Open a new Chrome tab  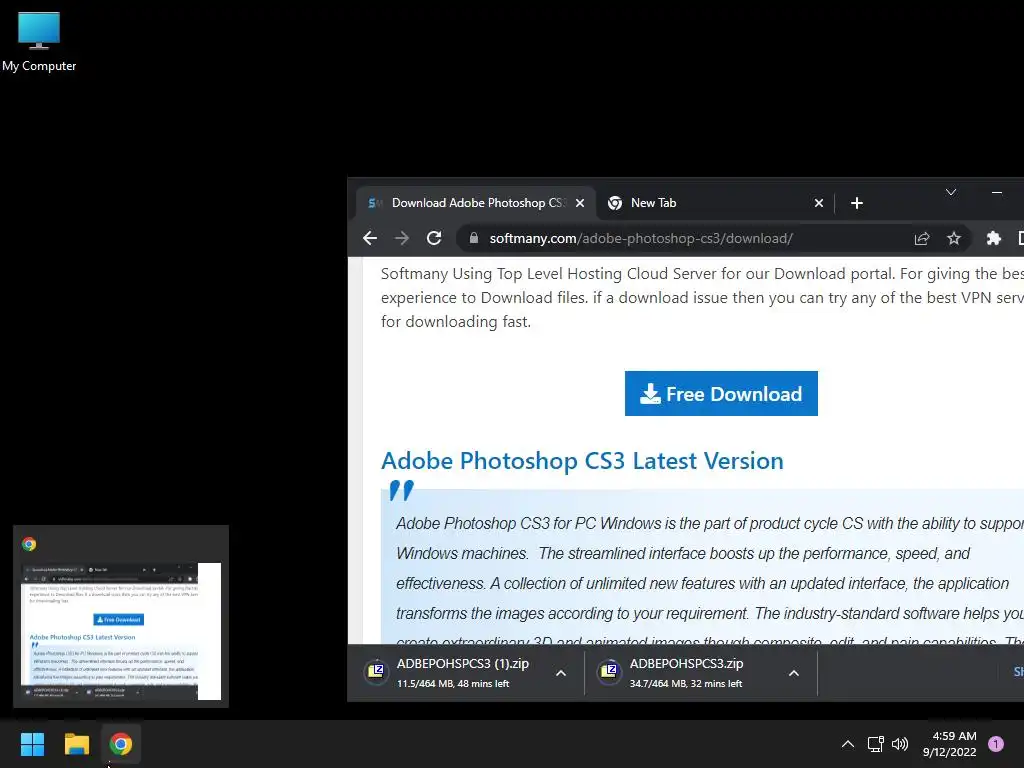(x=857, y=203)
